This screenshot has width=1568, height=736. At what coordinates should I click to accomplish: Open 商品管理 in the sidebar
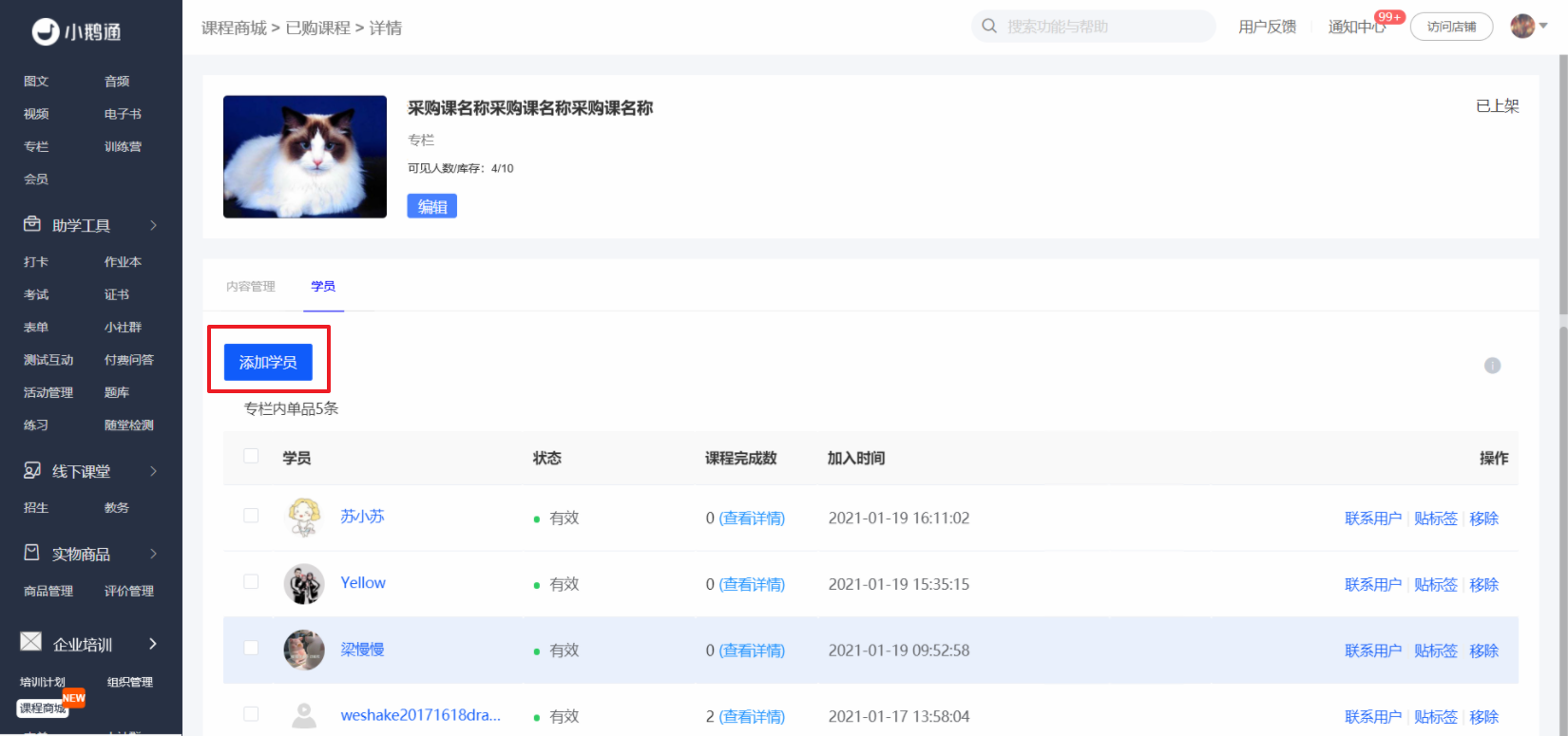click(x=48, y=591)
